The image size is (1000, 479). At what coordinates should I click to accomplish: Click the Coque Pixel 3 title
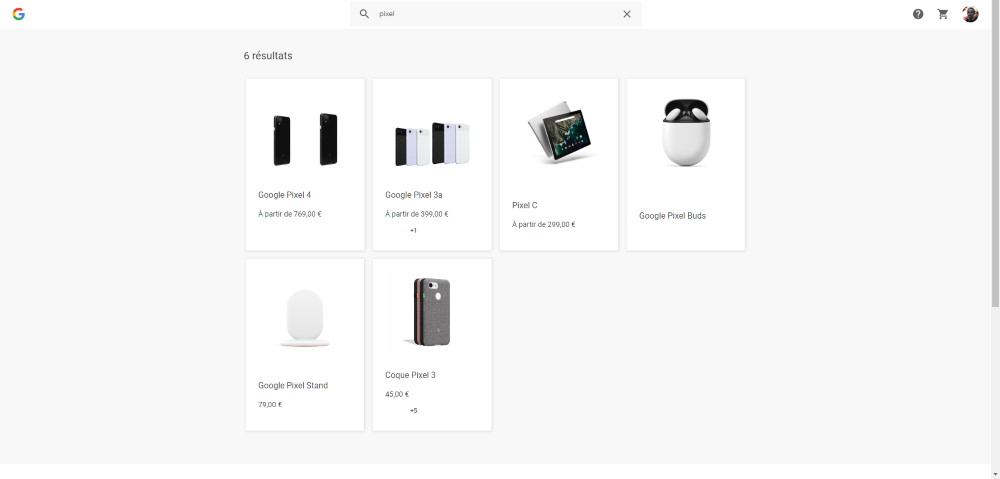410,375
